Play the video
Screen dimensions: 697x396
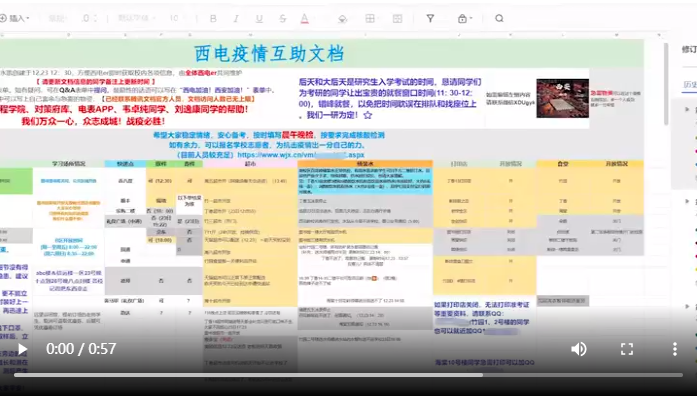[x=22, y=349]
